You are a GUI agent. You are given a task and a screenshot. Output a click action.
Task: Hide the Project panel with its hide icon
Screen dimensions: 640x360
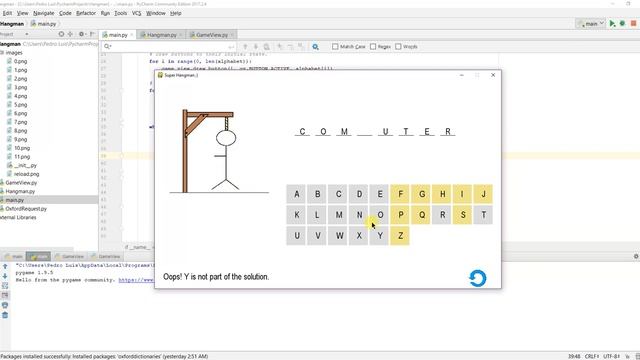tap(92, 34)
